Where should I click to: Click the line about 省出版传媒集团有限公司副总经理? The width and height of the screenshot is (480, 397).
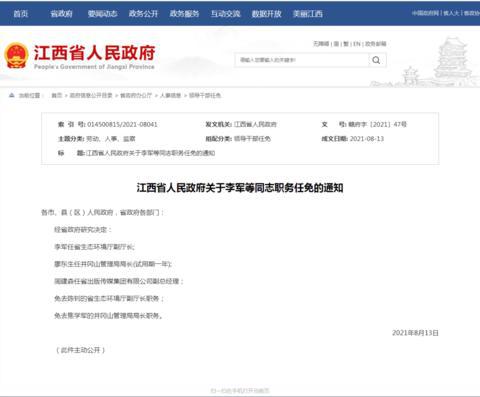tap(119, 281)
